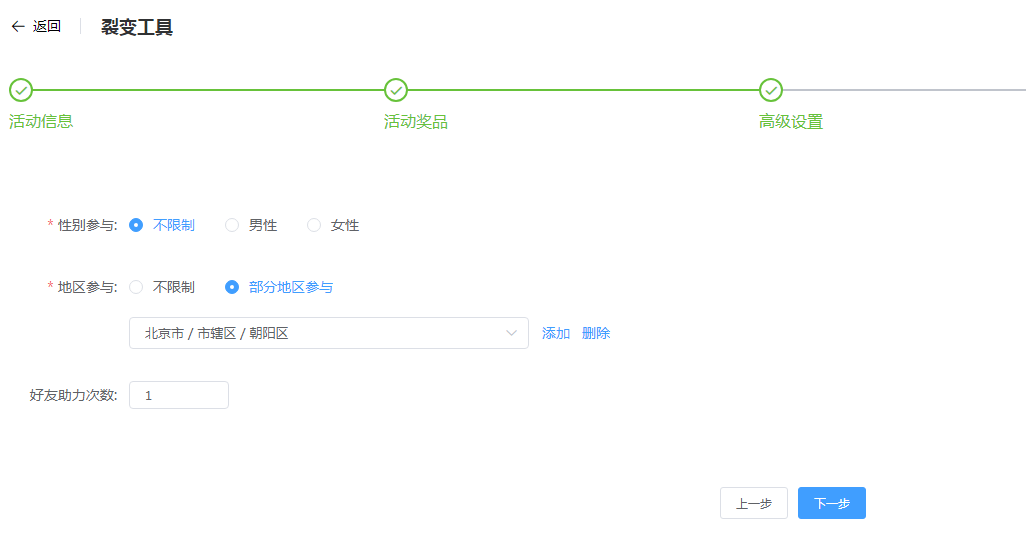Click the 上一步 button

pos(754,503)
